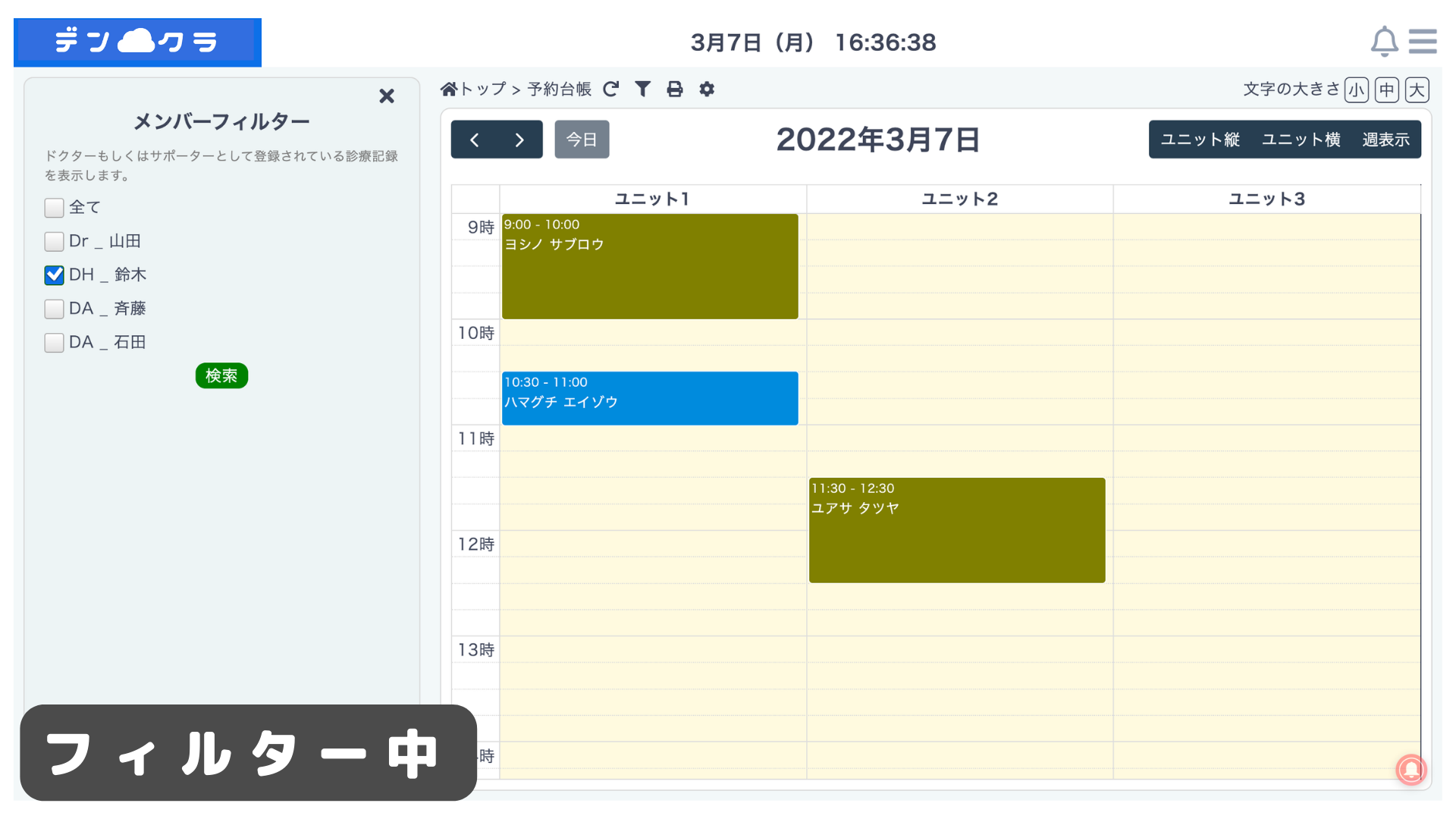Switch to ユニット縦 view
Viewport: 1456px width, 819px height.
(1200, 140)
